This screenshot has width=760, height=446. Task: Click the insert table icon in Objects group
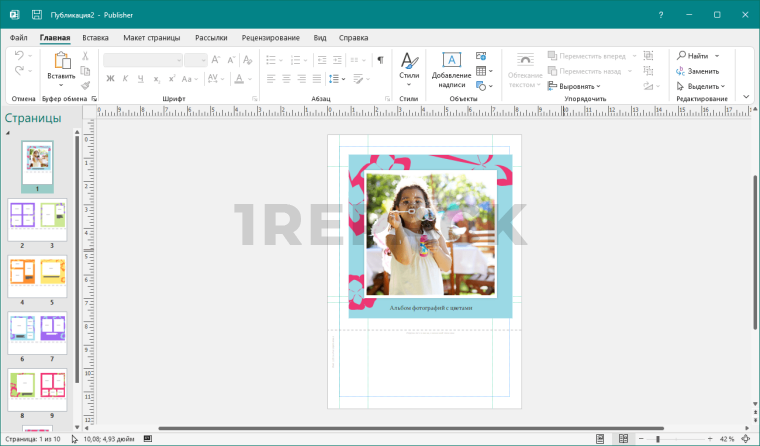[482, 71]
